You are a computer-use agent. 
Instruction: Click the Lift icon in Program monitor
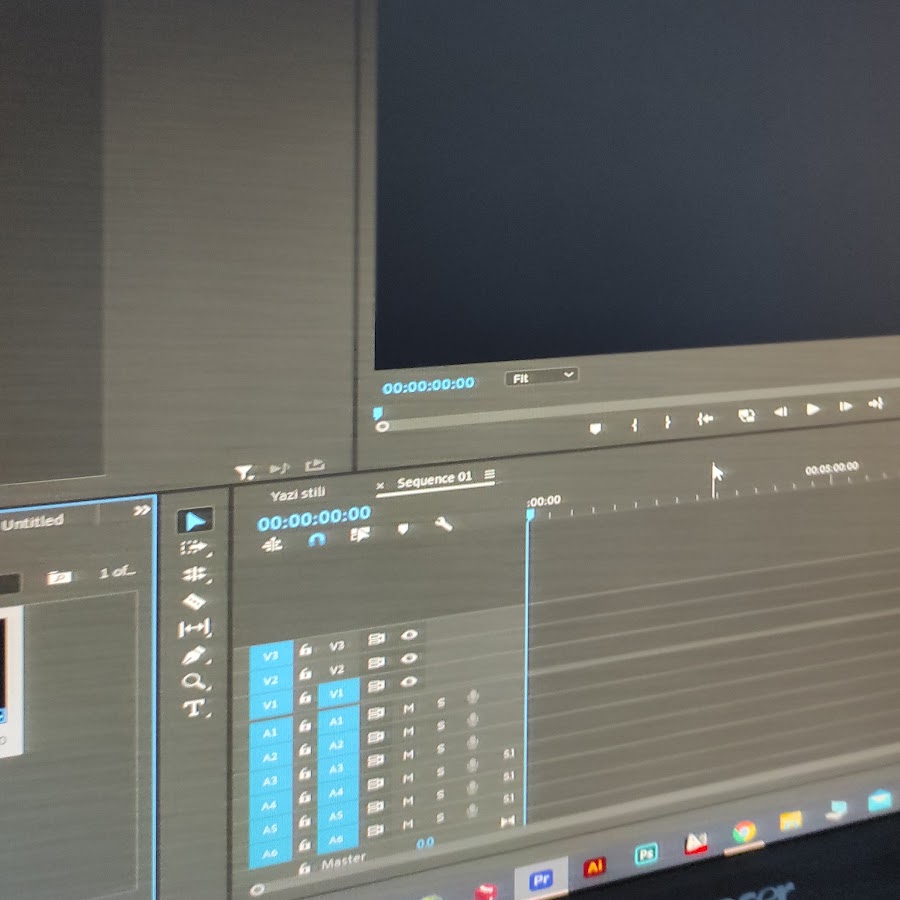click(746, 415)
